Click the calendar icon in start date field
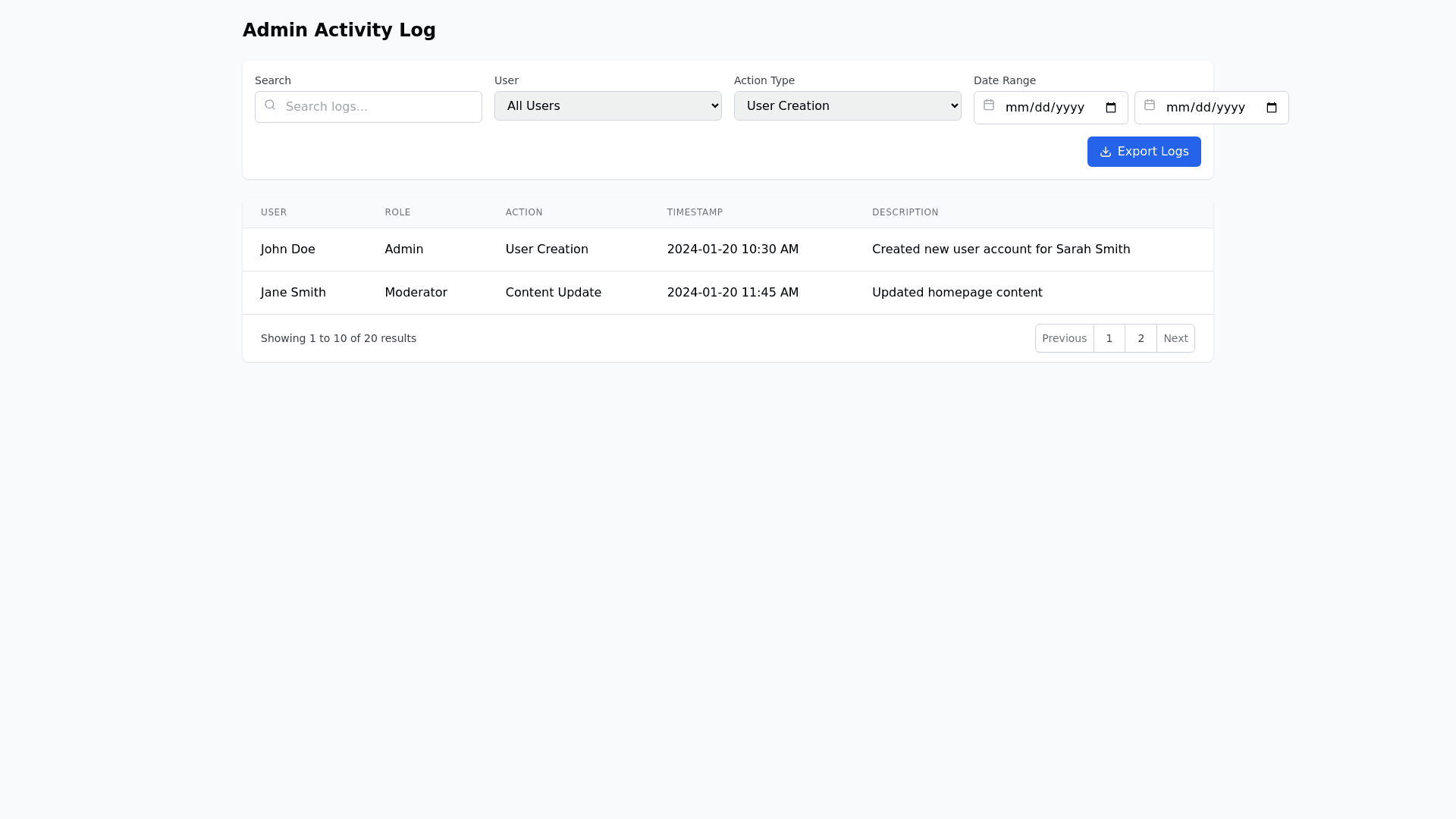Screen dimensions: 1456x819 click(x=989, y=105)
